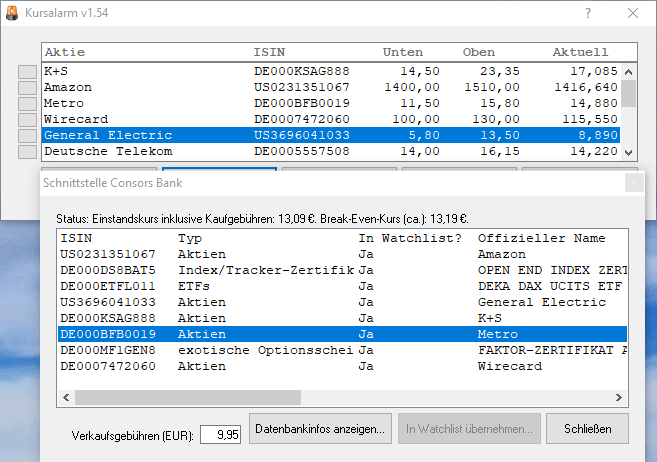Click the In Watchlist übernehmen... button
This screenshot has width=657, height=462.
(469, 429)
